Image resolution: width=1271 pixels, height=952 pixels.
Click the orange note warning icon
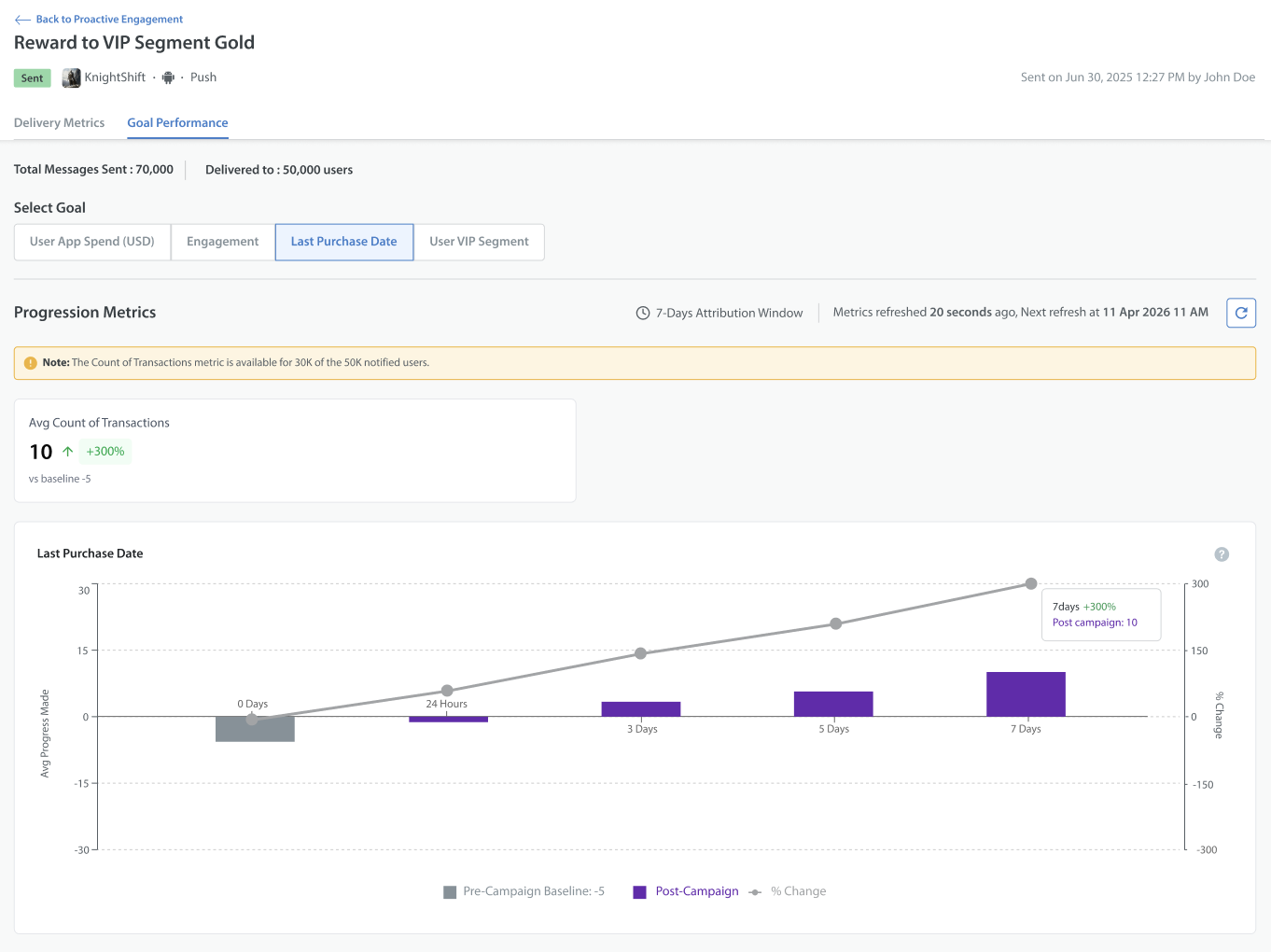(31, 363)
